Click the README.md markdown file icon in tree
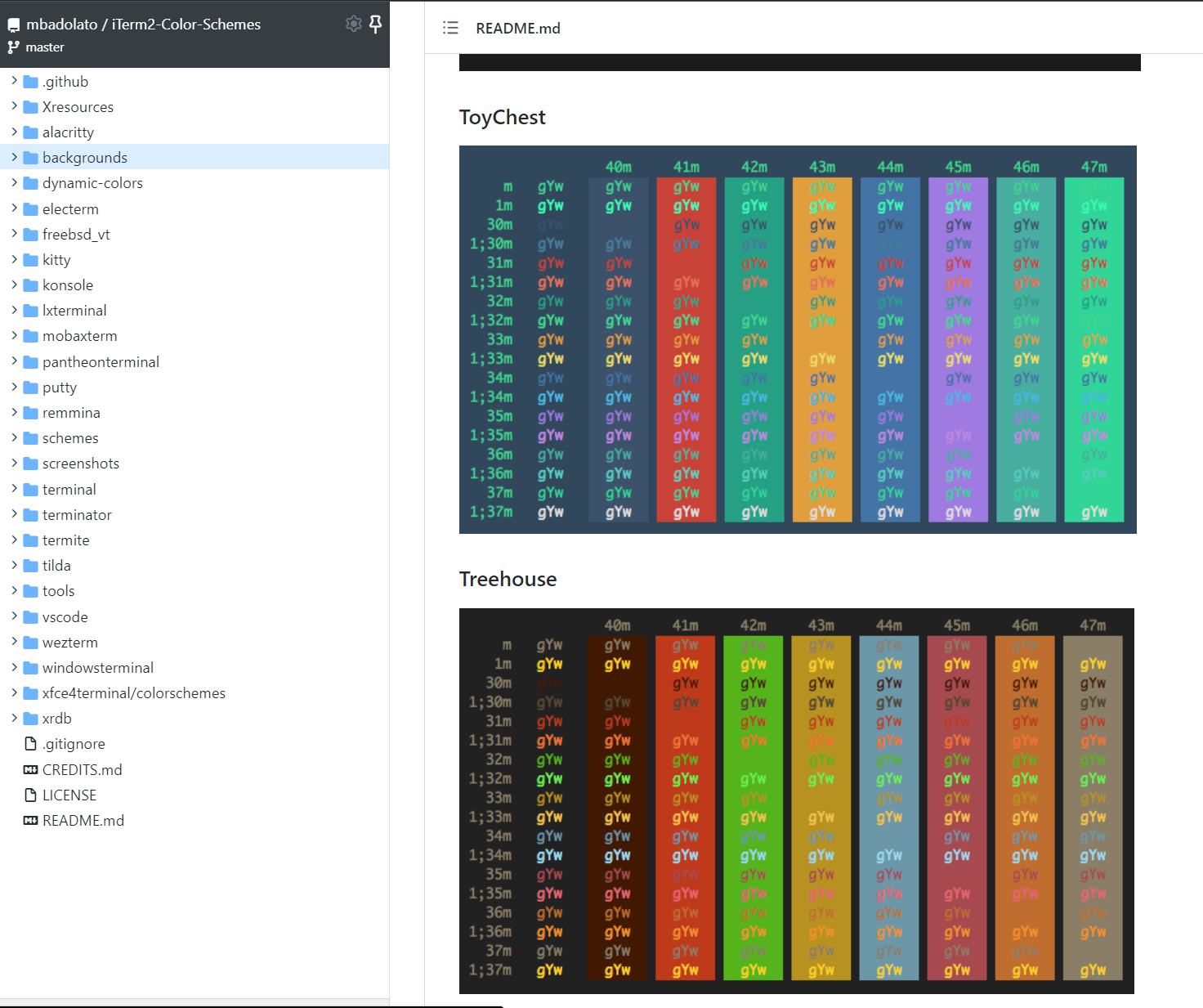This screenshot has height=1008, width=1203. pyautogui.click(x=31, y=821)
